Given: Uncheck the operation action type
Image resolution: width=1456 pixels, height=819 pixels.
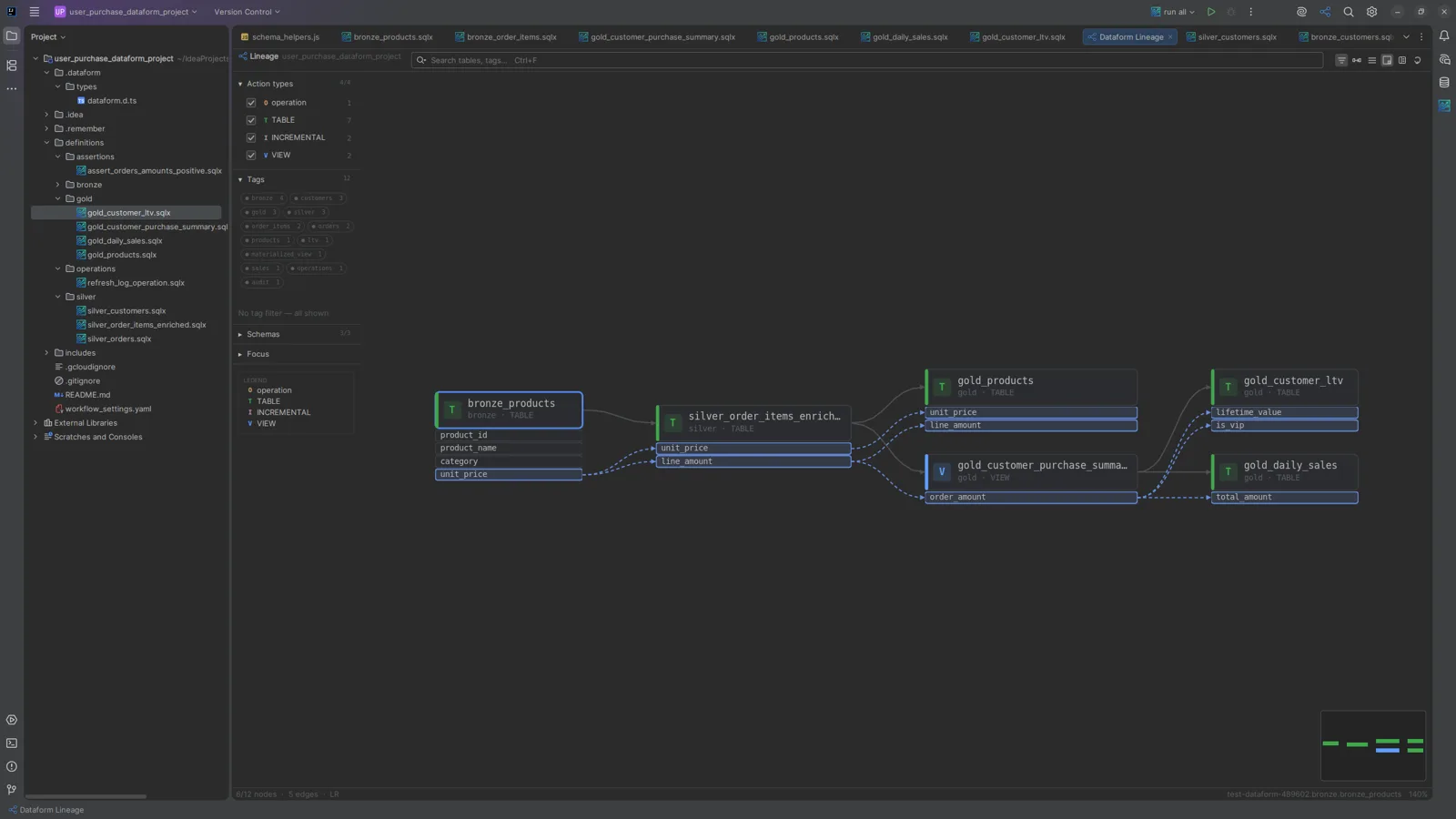Looking at the screenshot, I should [x=251, y=103].
